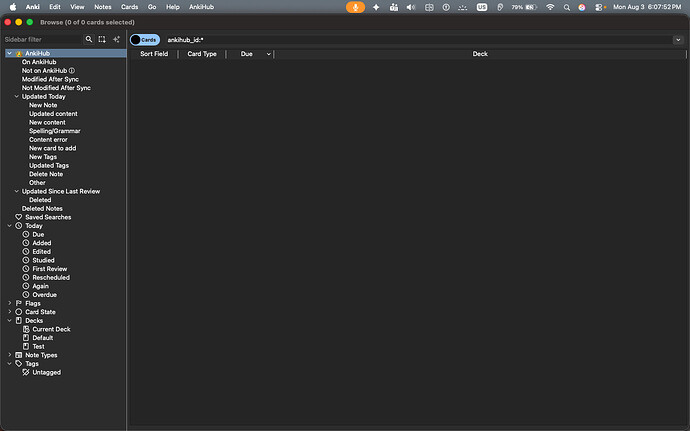Select On AnkiHub in sidebar
690x431 pixels.
point(39,62)
